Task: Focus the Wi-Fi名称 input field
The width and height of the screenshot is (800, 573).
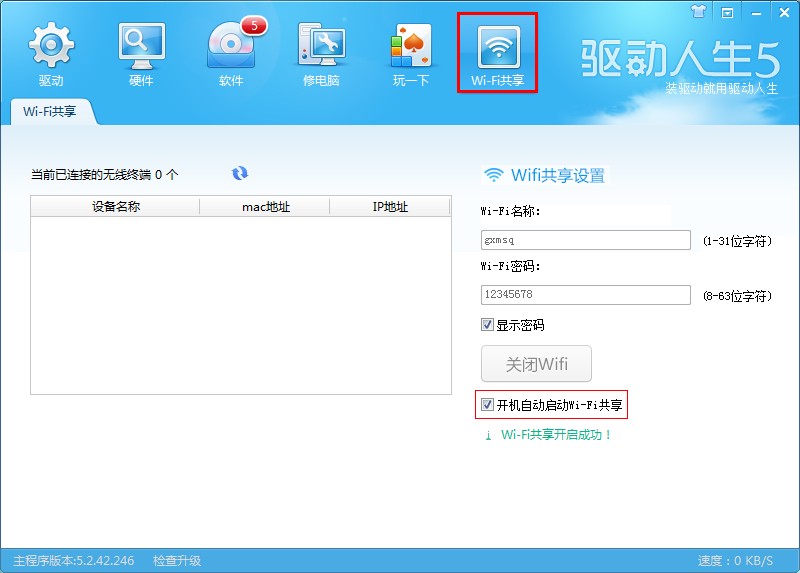Action: pos(586,240)
